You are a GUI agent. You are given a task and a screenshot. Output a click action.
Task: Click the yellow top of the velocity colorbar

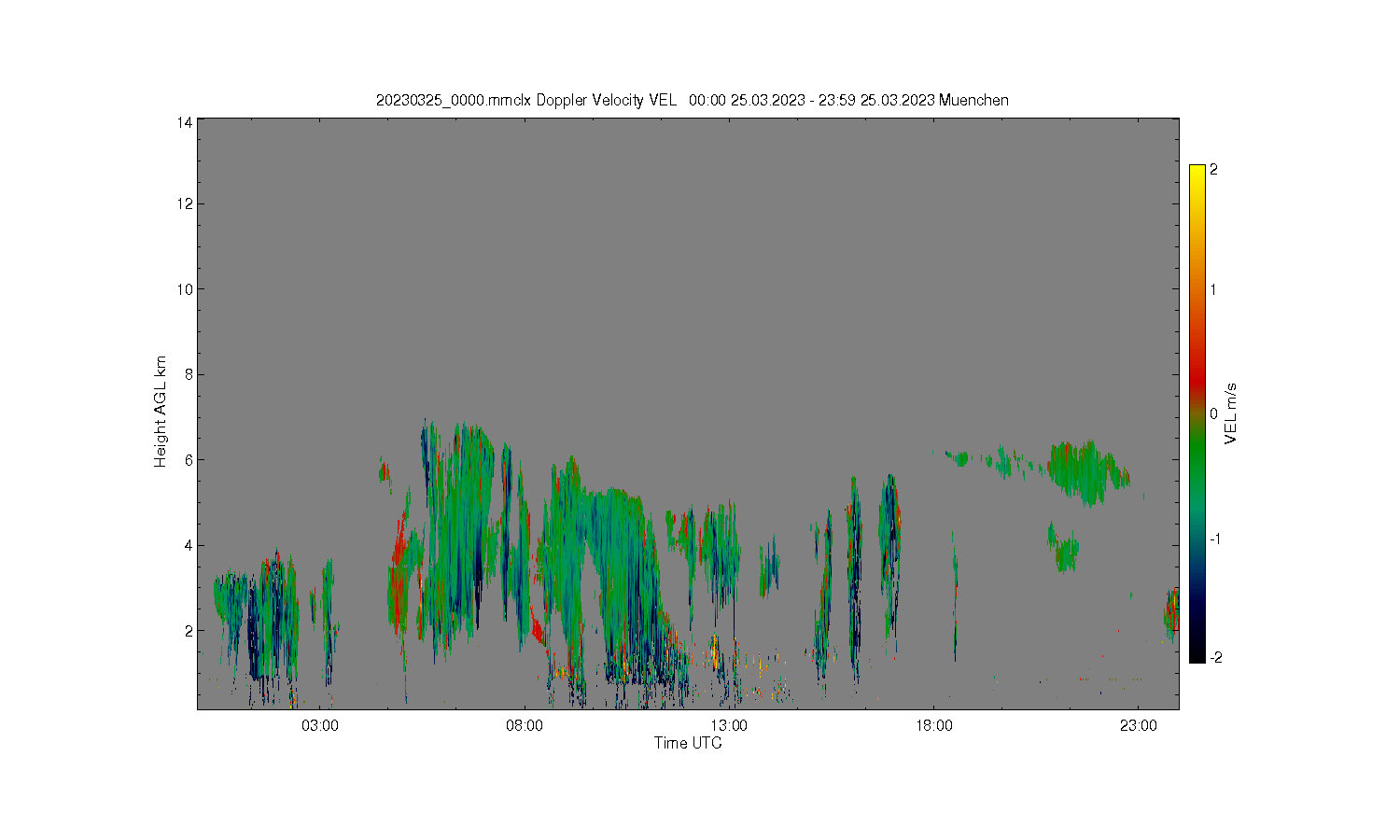pyautogui.click(x=1197, y=172)
